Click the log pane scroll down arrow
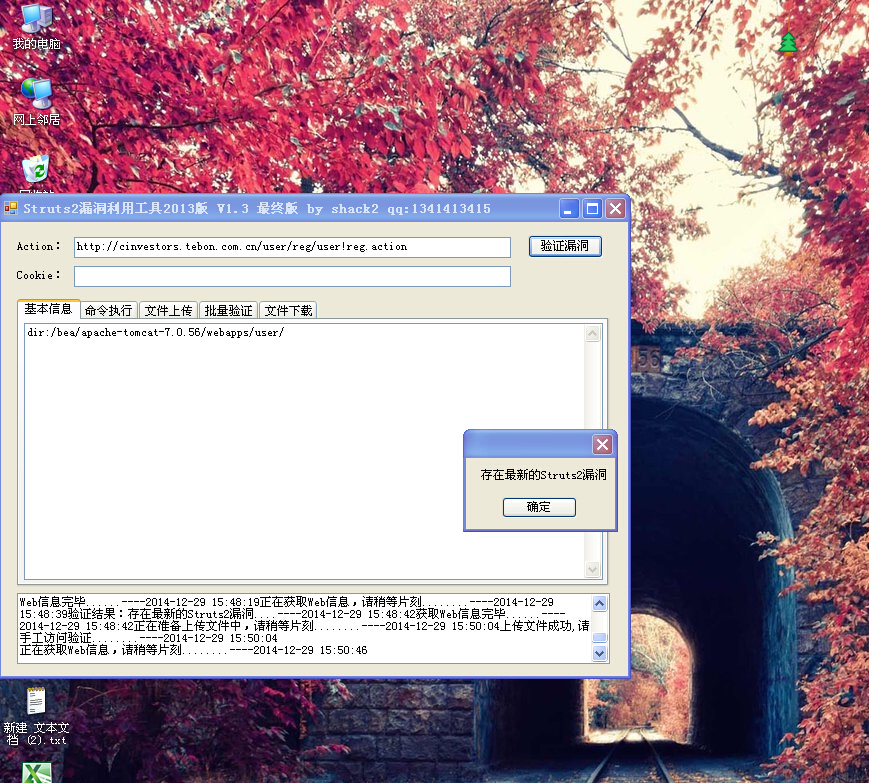869x783 pixels. 600,653
